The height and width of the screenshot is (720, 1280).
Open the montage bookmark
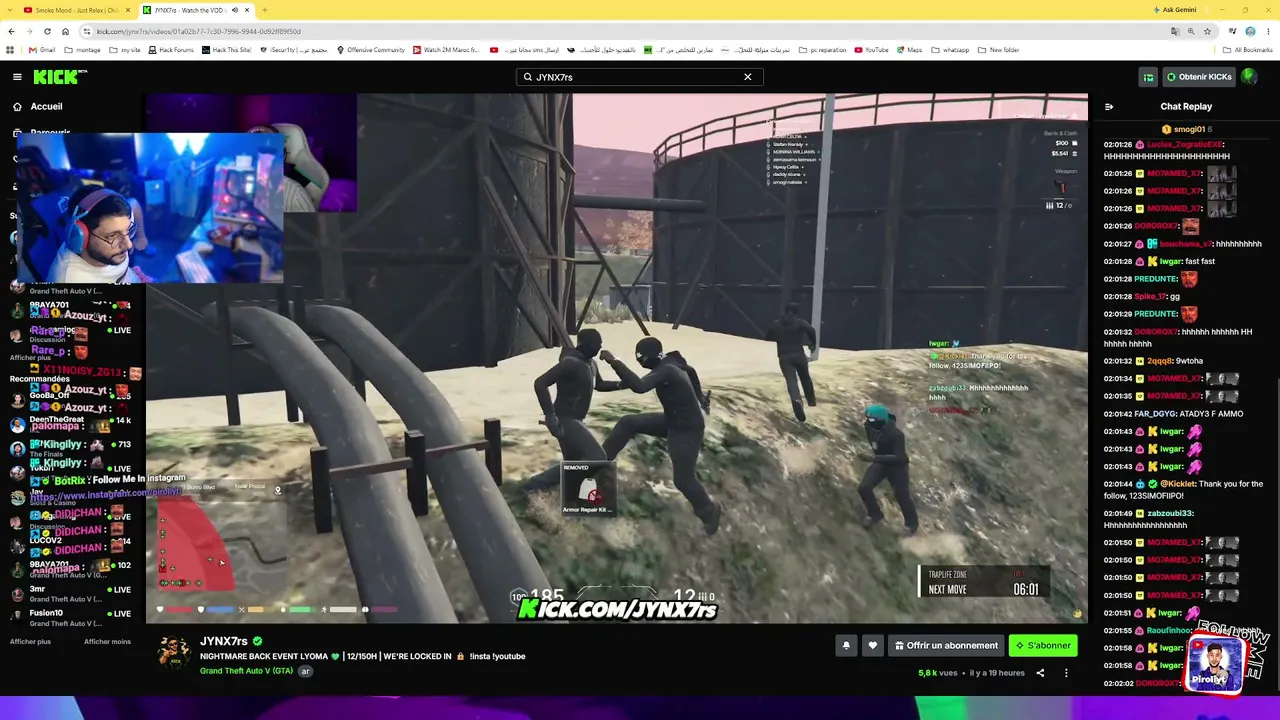coord(84,50)
